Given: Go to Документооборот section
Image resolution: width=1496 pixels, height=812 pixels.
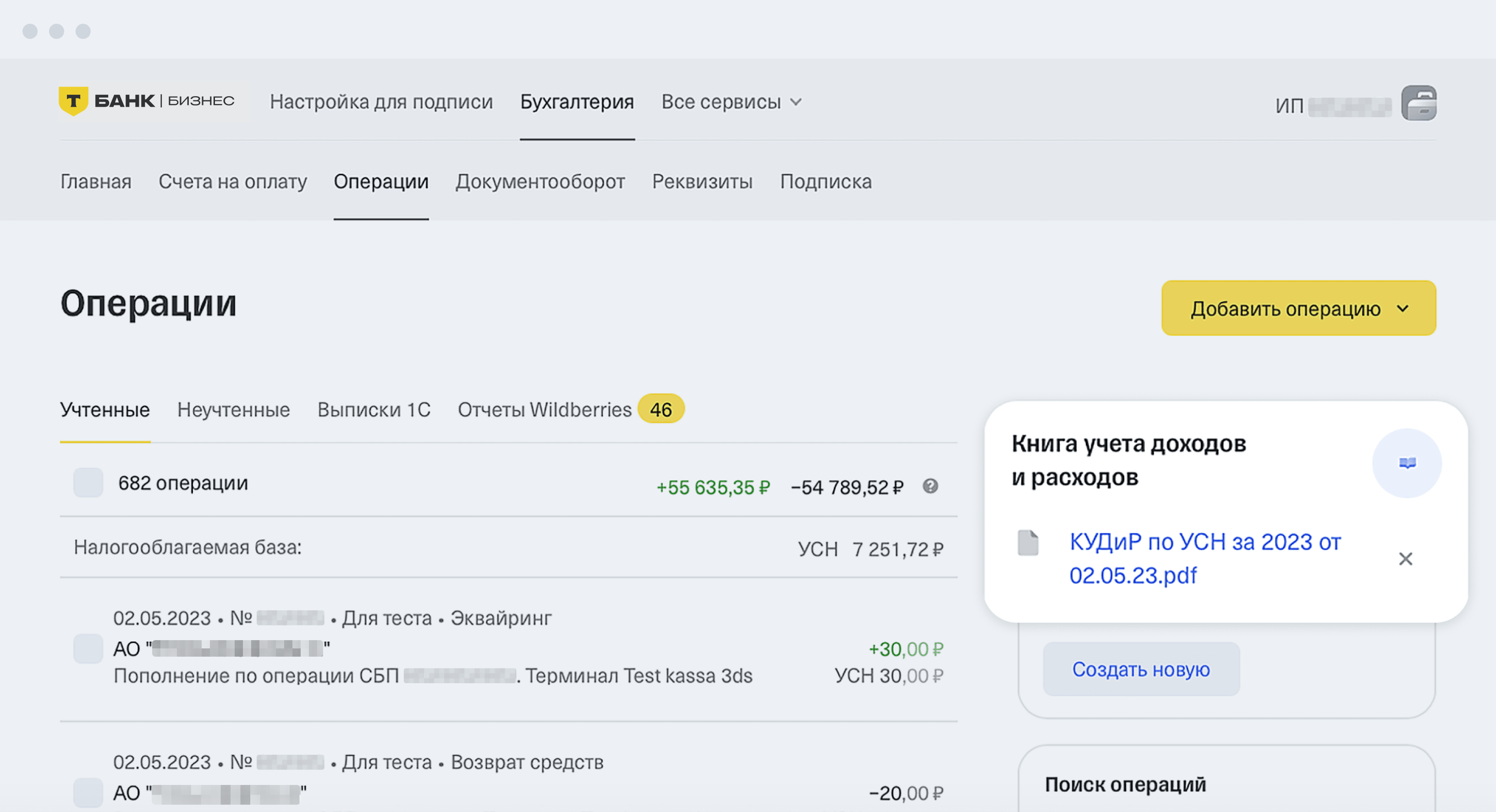Looking at the screenshot, I should click(539, 182).
